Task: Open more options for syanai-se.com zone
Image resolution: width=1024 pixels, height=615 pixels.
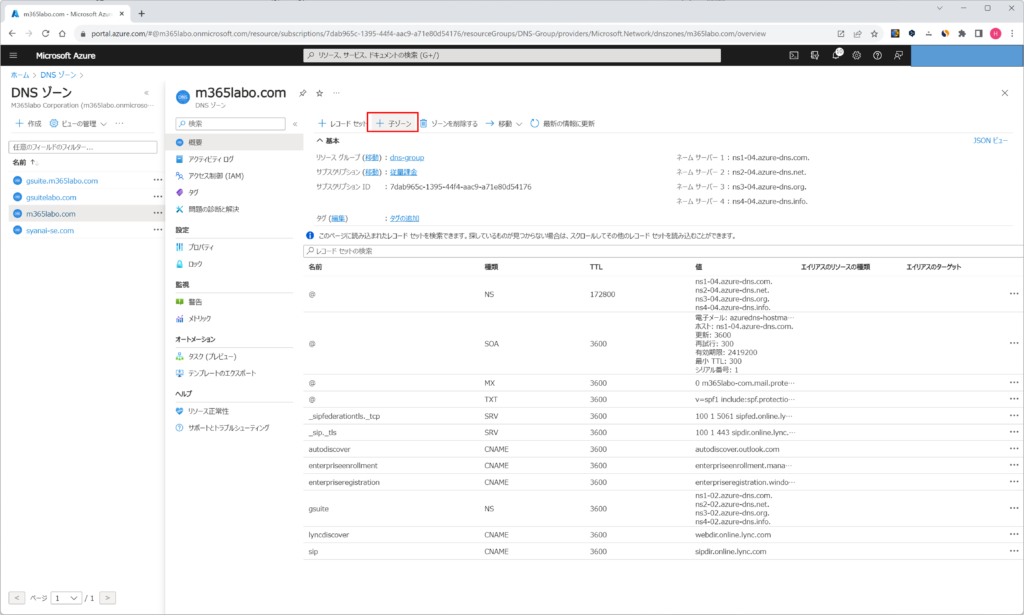Action: [157, 230]
